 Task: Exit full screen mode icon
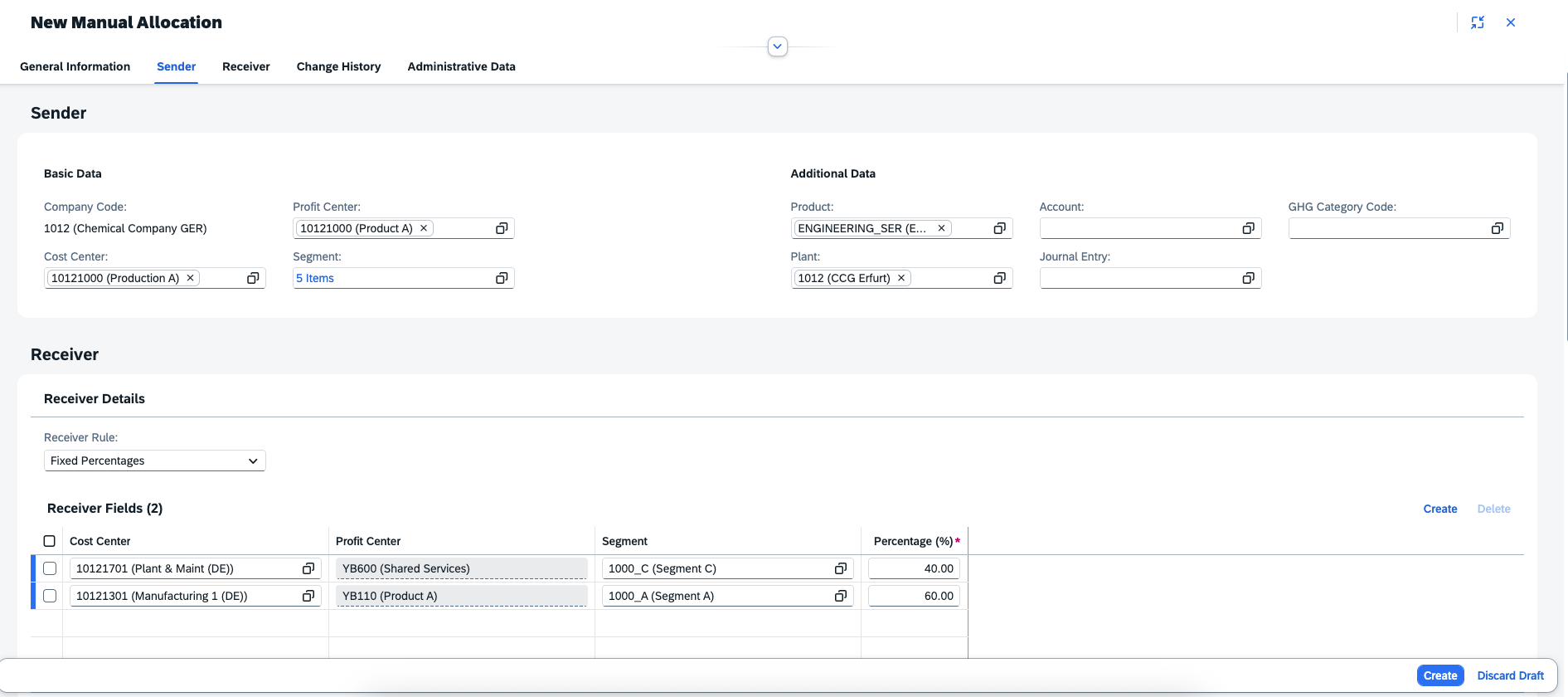pos(1478,22)
